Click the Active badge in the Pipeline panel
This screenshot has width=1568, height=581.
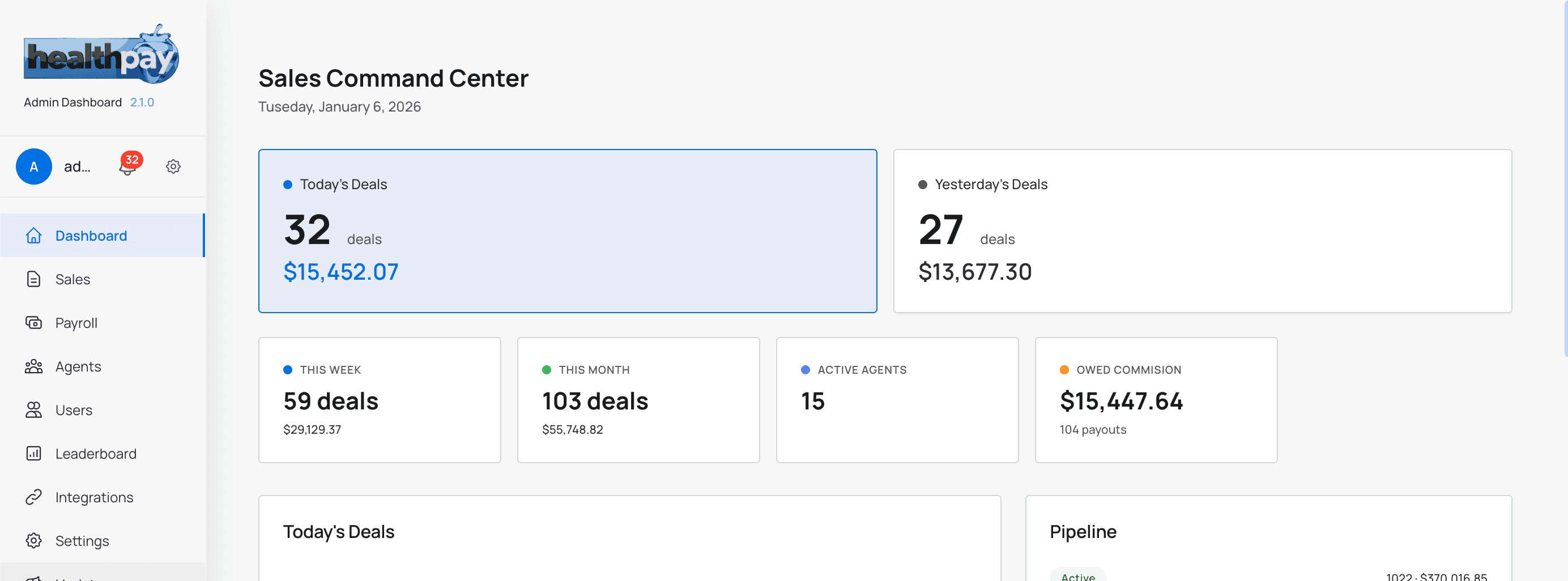click(1077, 576)
